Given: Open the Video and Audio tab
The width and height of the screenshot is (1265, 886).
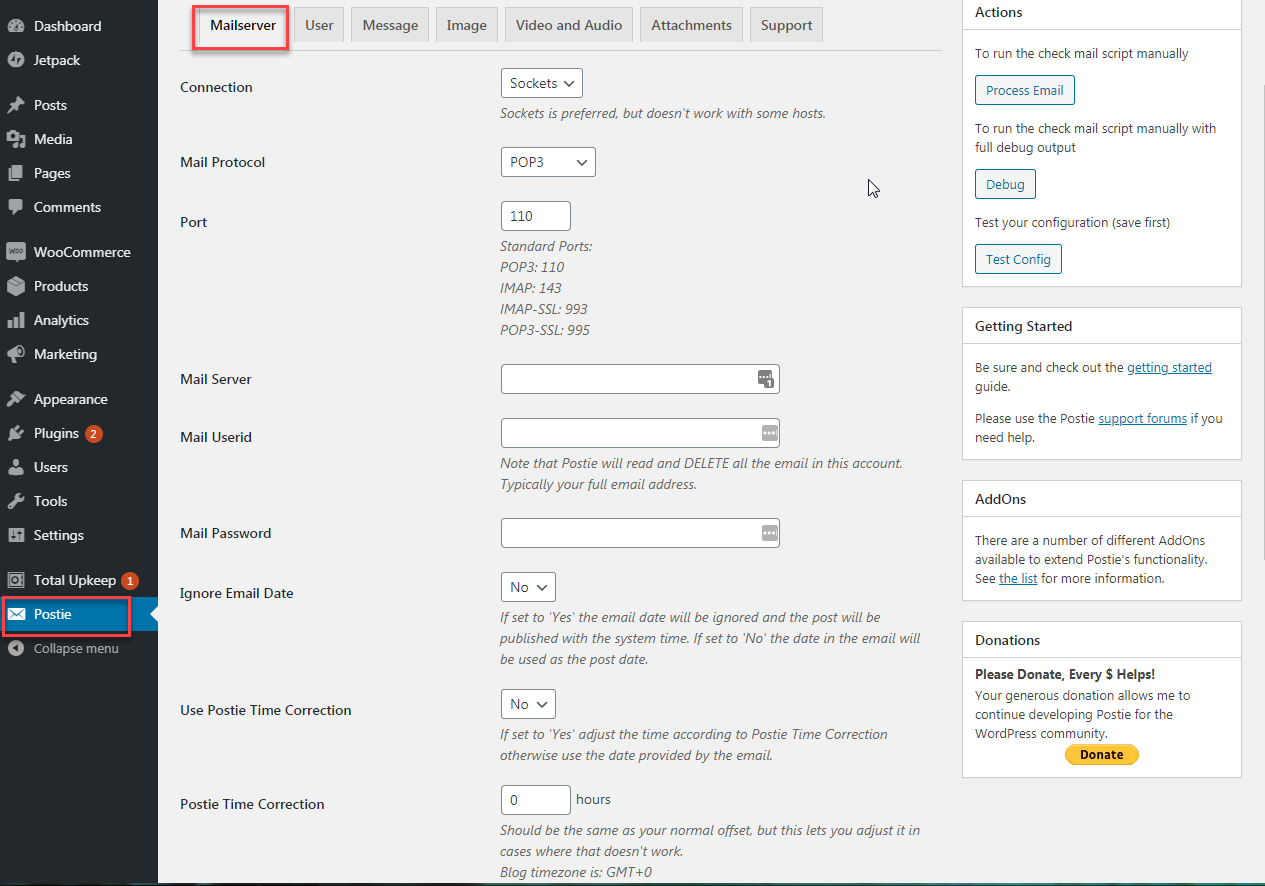Looking at the screenshot, I should click(x=569, y=25).
